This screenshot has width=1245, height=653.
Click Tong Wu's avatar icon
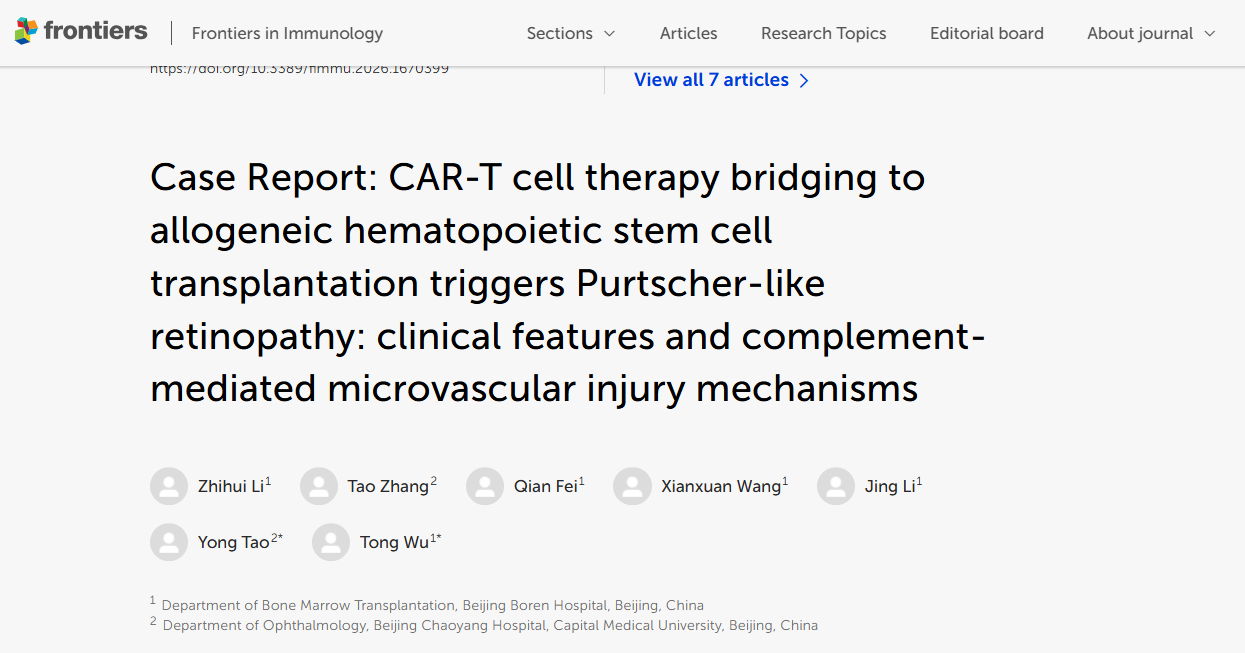click(331, 542)
